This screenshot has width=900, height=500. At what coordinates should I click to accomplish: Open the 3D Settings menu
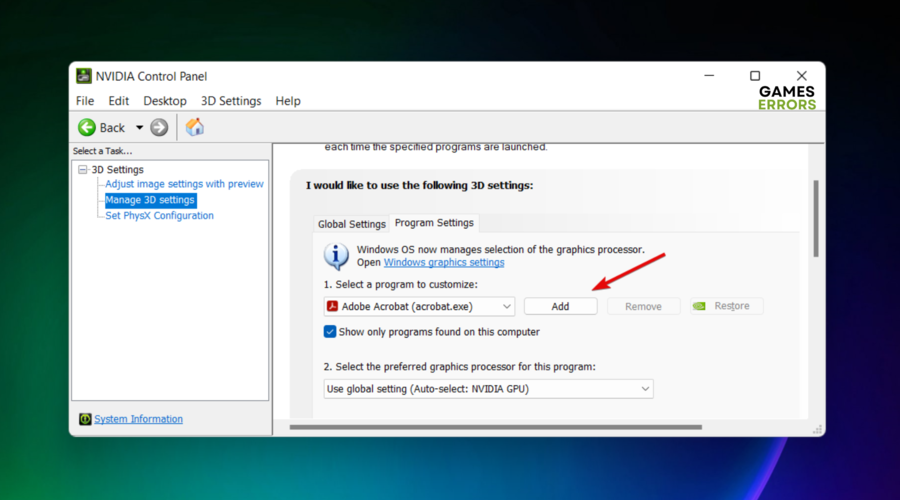point(230,101)
